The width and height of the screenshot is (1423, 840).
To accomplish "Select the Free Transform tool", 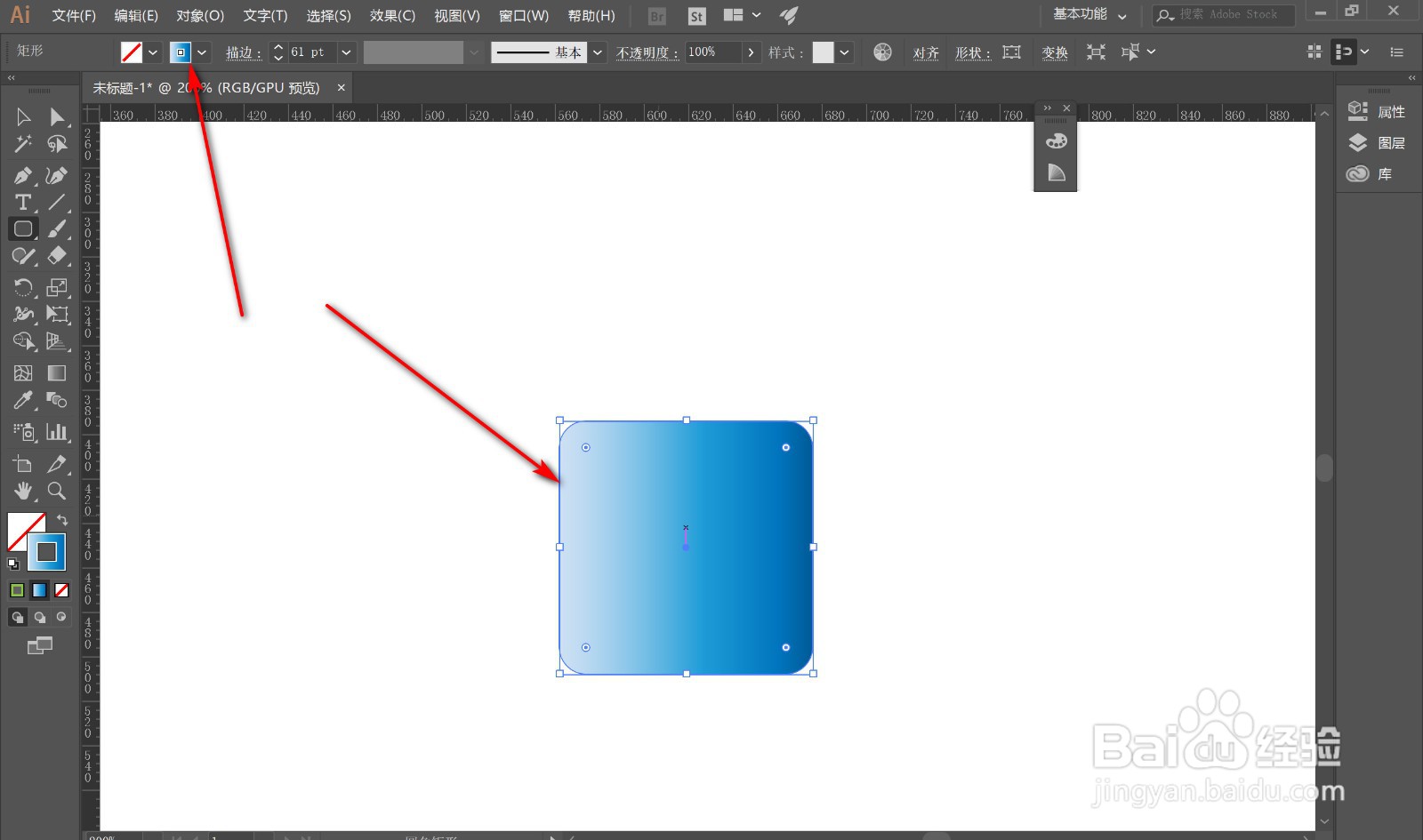I will pos(57,314).
